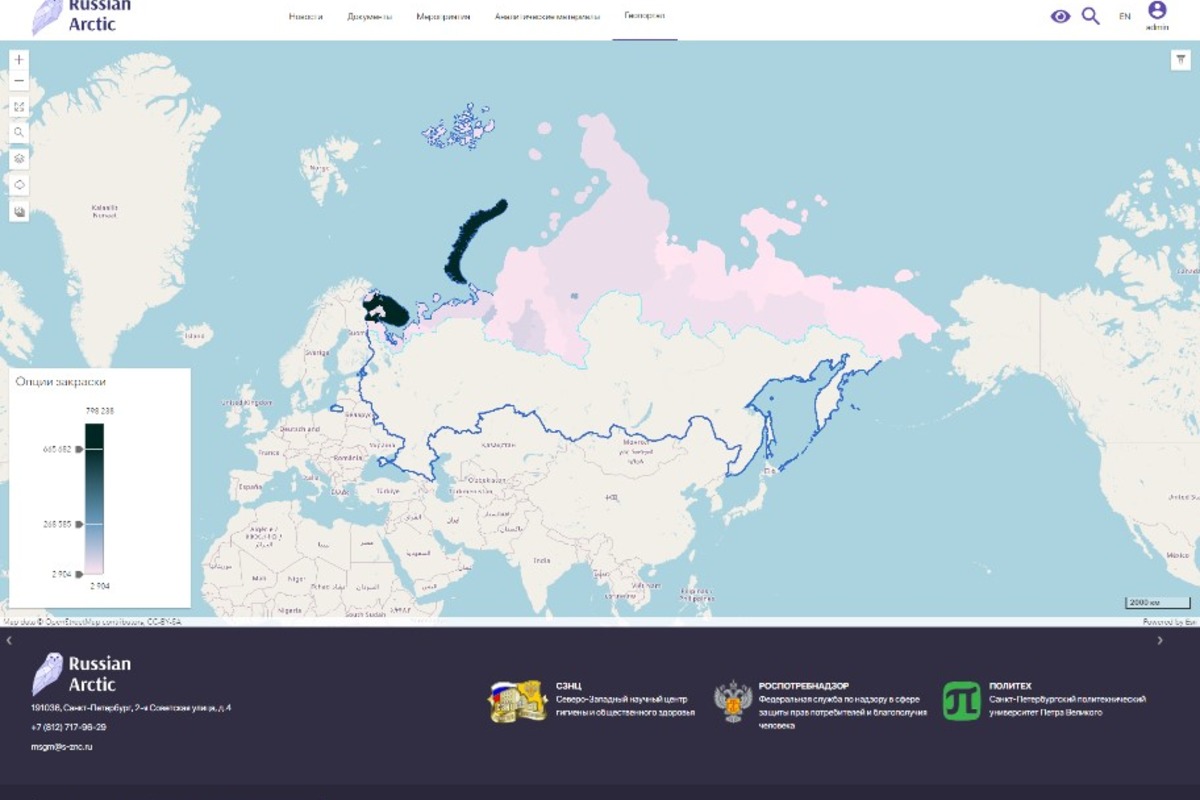The width and height of the screenshot is (1200, 800).
Task: Click the color gradient bar in legend
Action: click(x=94, y=498)
